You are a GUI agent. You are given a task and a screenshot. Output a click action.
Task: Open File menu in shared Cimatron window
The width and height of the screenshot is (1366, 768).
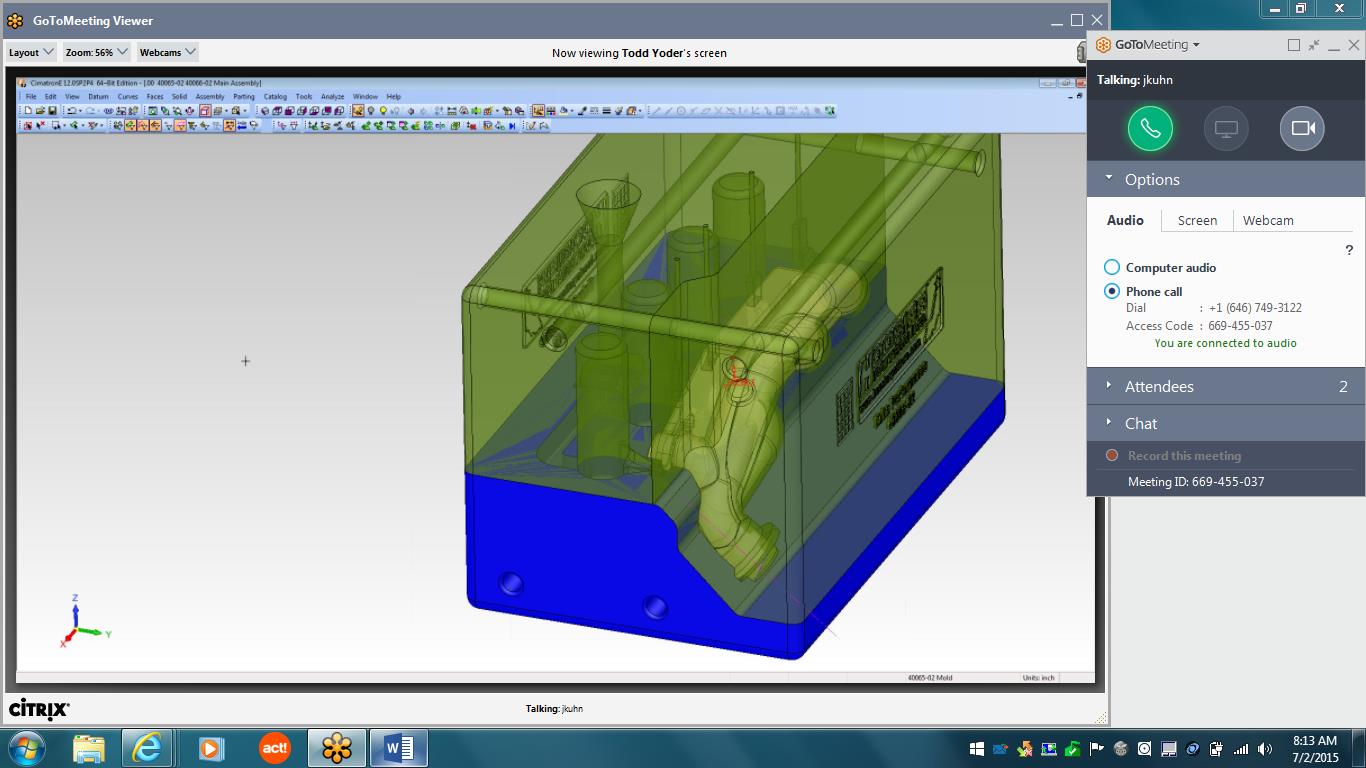[31, 97]
